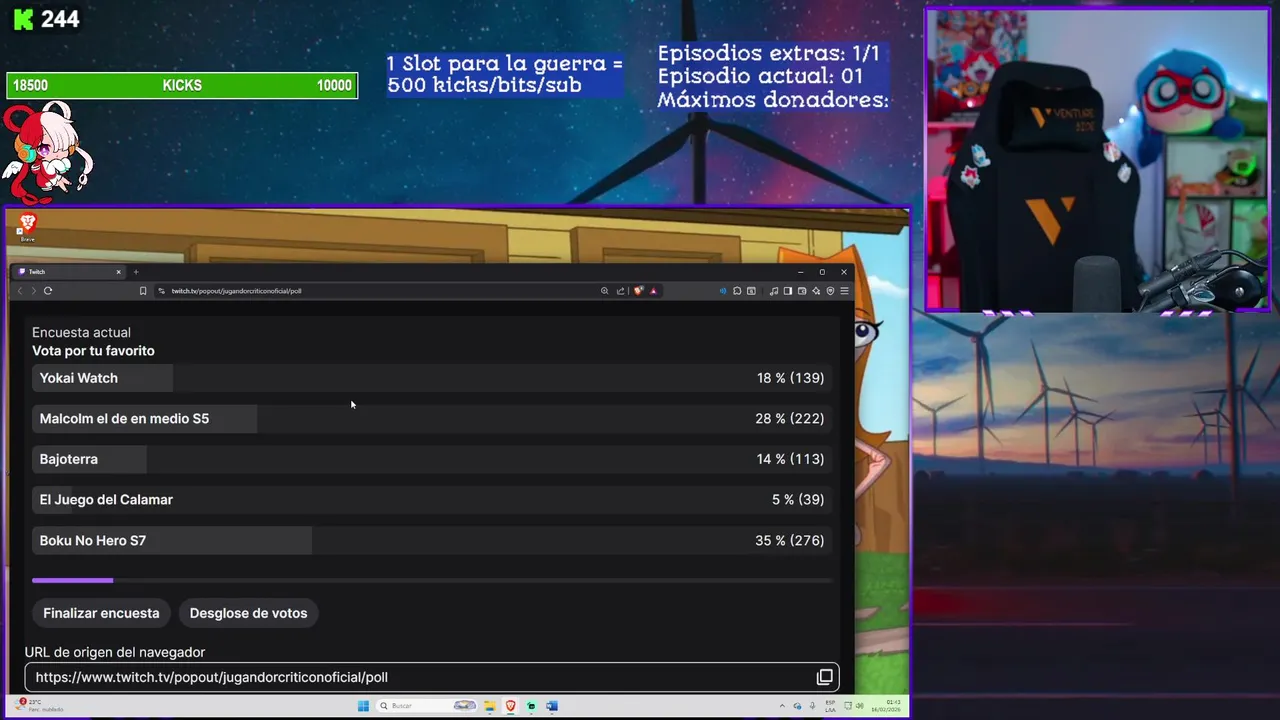Click the 5 % (39) vote count
Screen dimensions: 1280x720
pyautogui.click(x=798, y=500)
